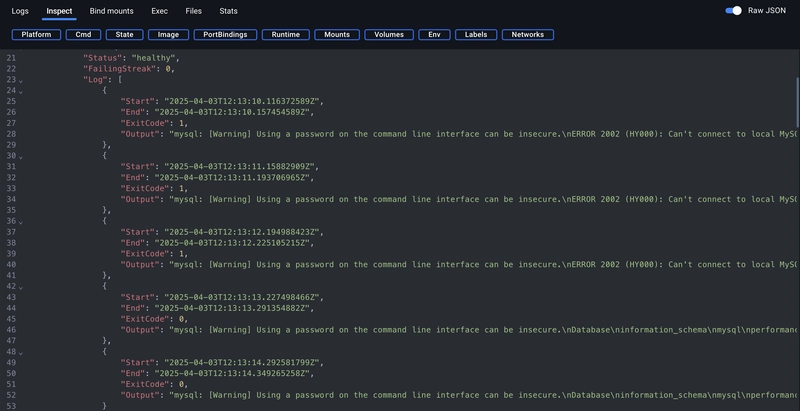The width and height of the screenshot is (800, 411).
Task: Jump to the State section
Action: click(124, 35)
